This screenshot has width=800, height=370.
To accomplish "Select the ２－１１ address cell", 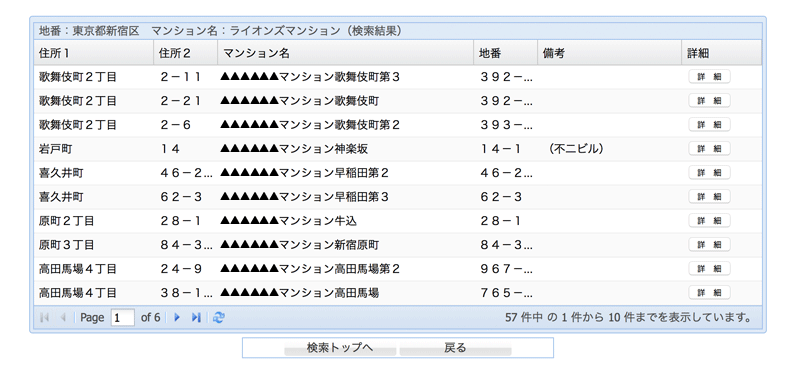I will pyautogui.click(x=186, y=77).
